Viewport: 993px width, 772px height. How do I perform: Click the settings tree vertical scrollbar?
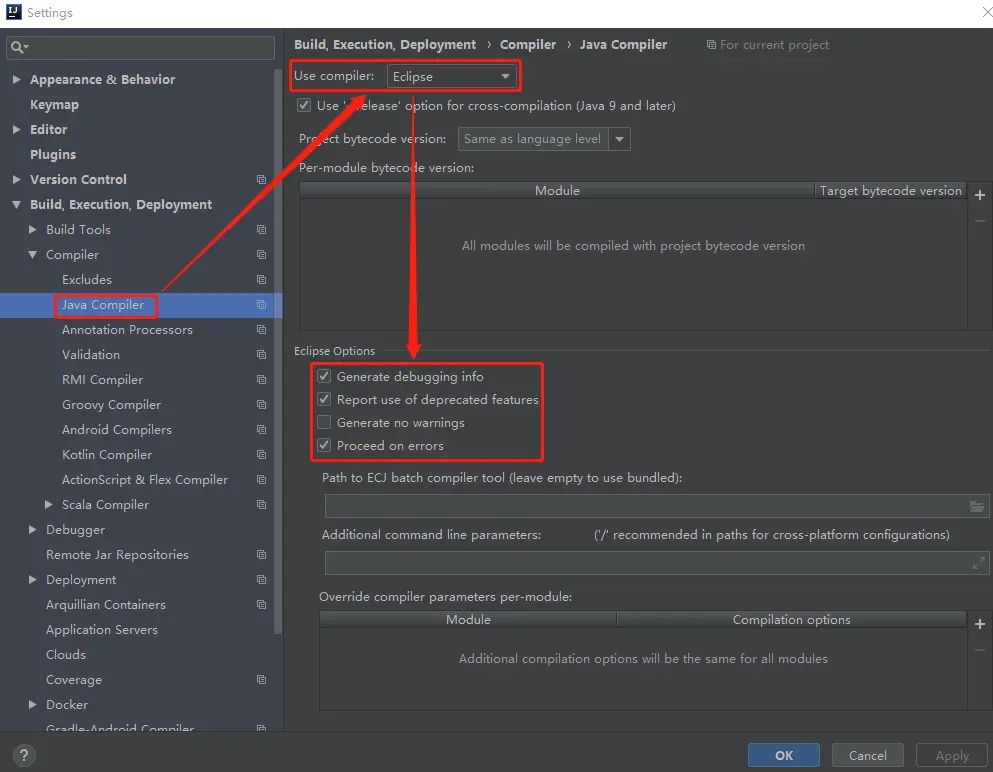[277, 351]
